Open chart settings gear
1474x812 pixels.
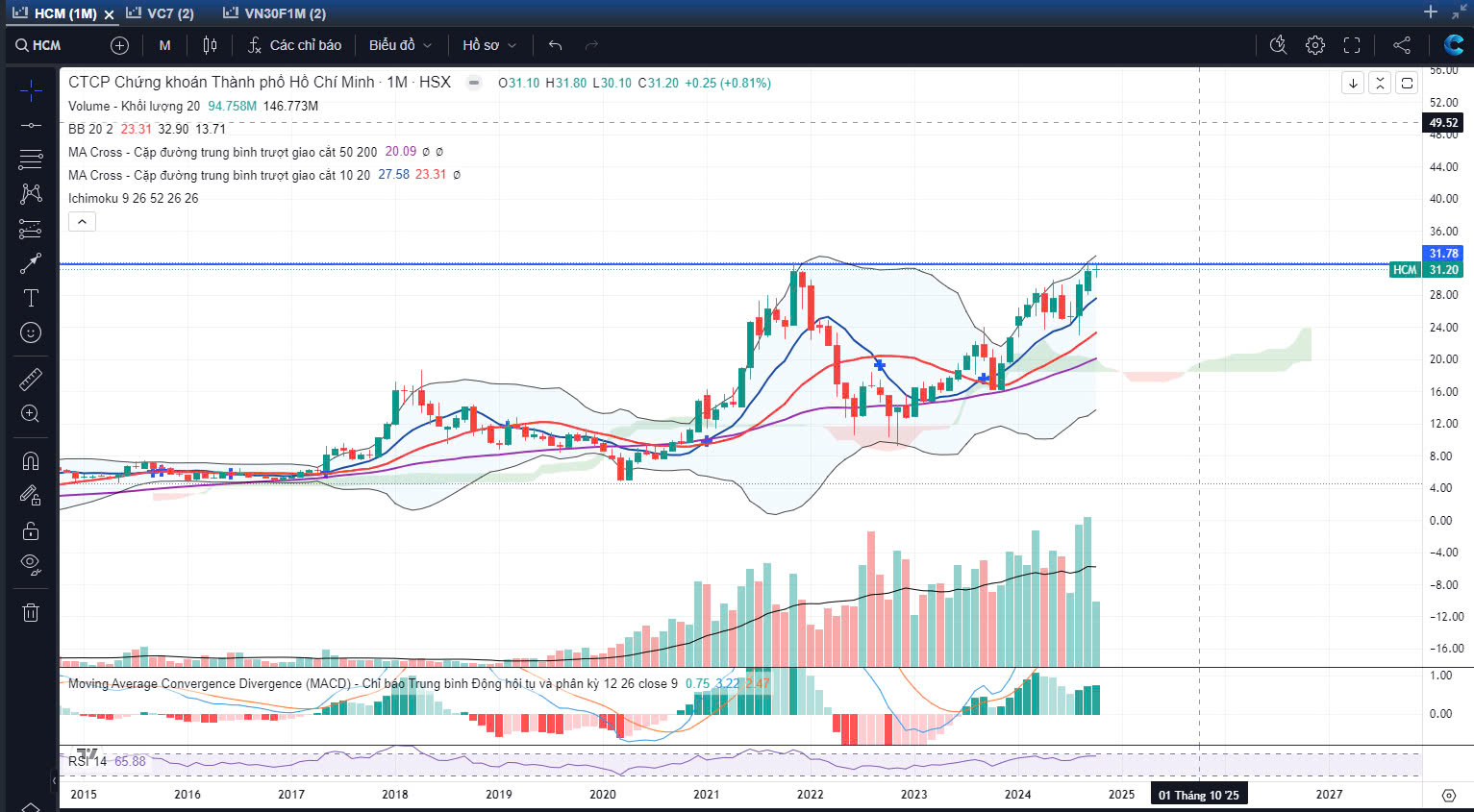click(1315, 45)
